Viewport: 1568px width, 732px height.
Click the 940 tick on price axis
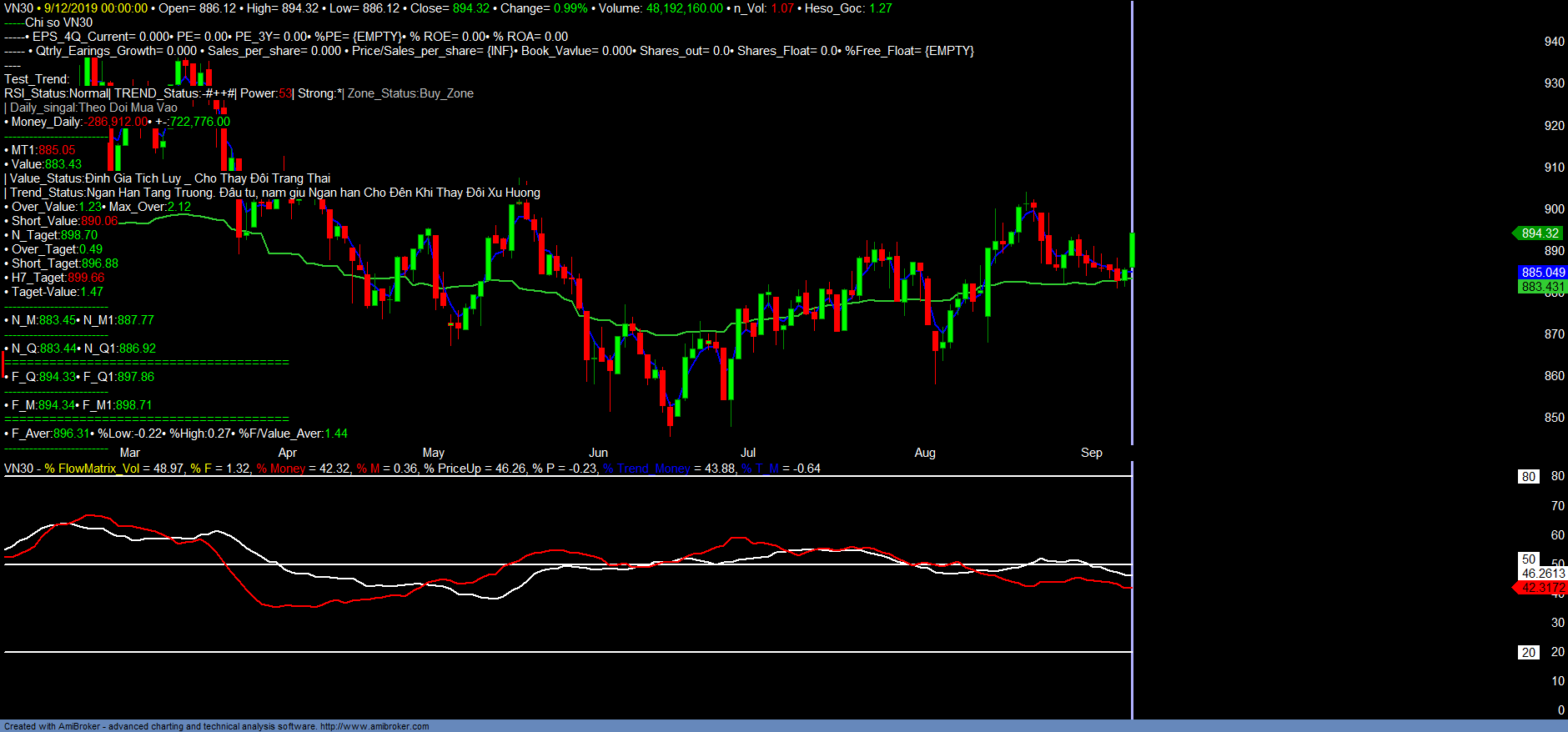1554,42
